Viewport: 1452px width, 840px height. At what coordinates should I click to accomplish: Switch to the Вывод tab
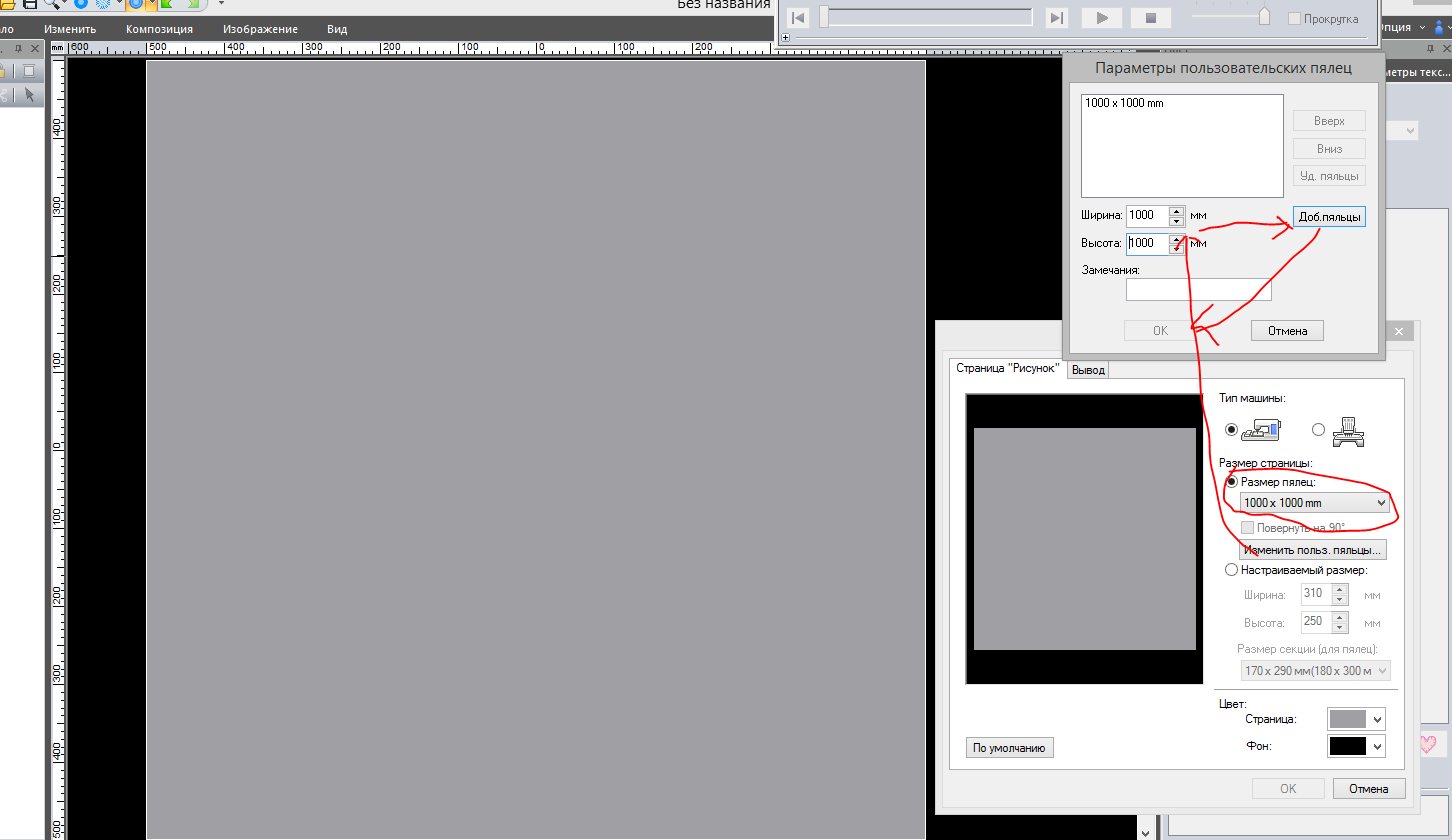[1088, 370]
